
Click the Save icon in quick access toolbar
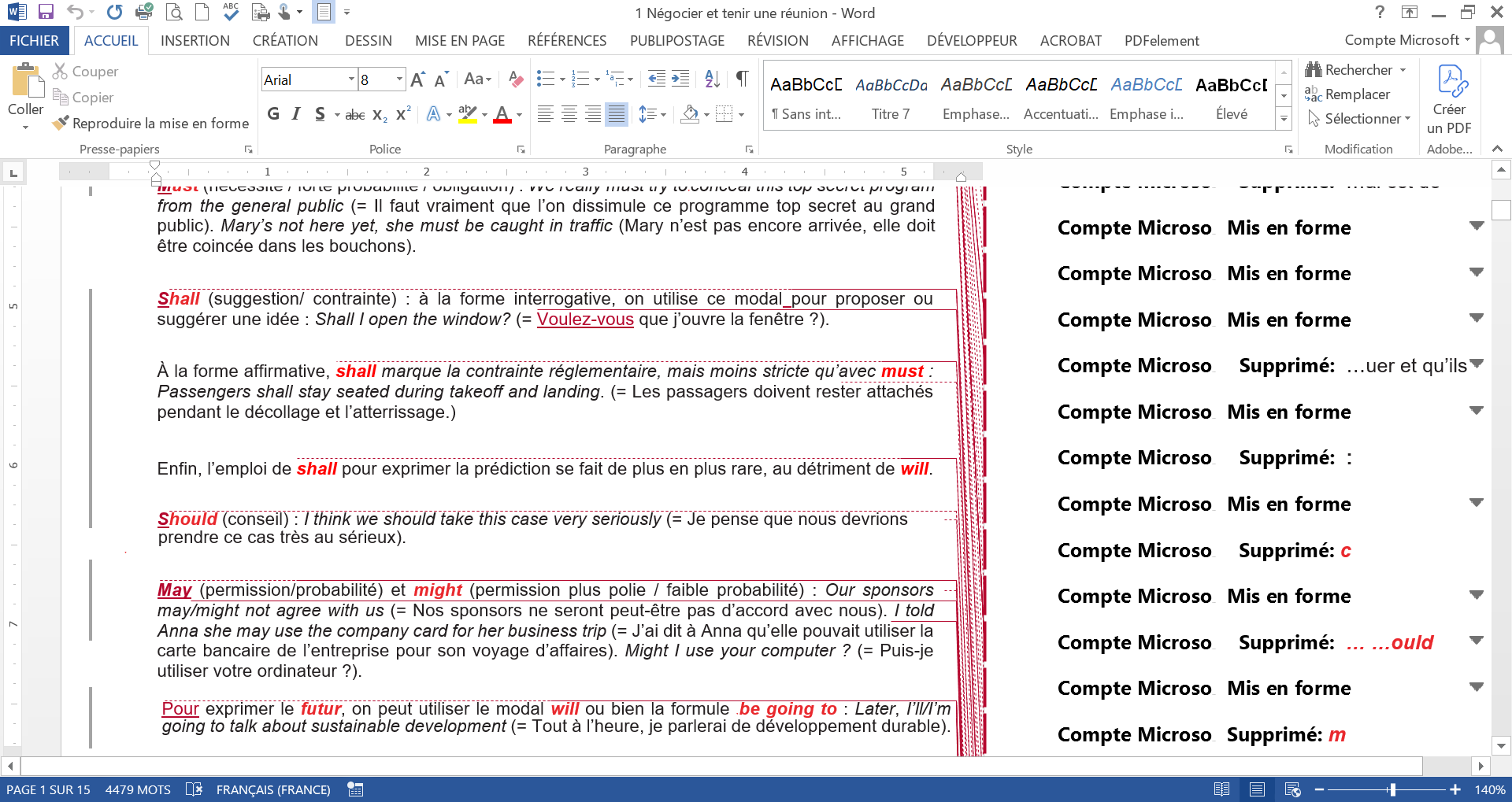click(x=46, y=12)
